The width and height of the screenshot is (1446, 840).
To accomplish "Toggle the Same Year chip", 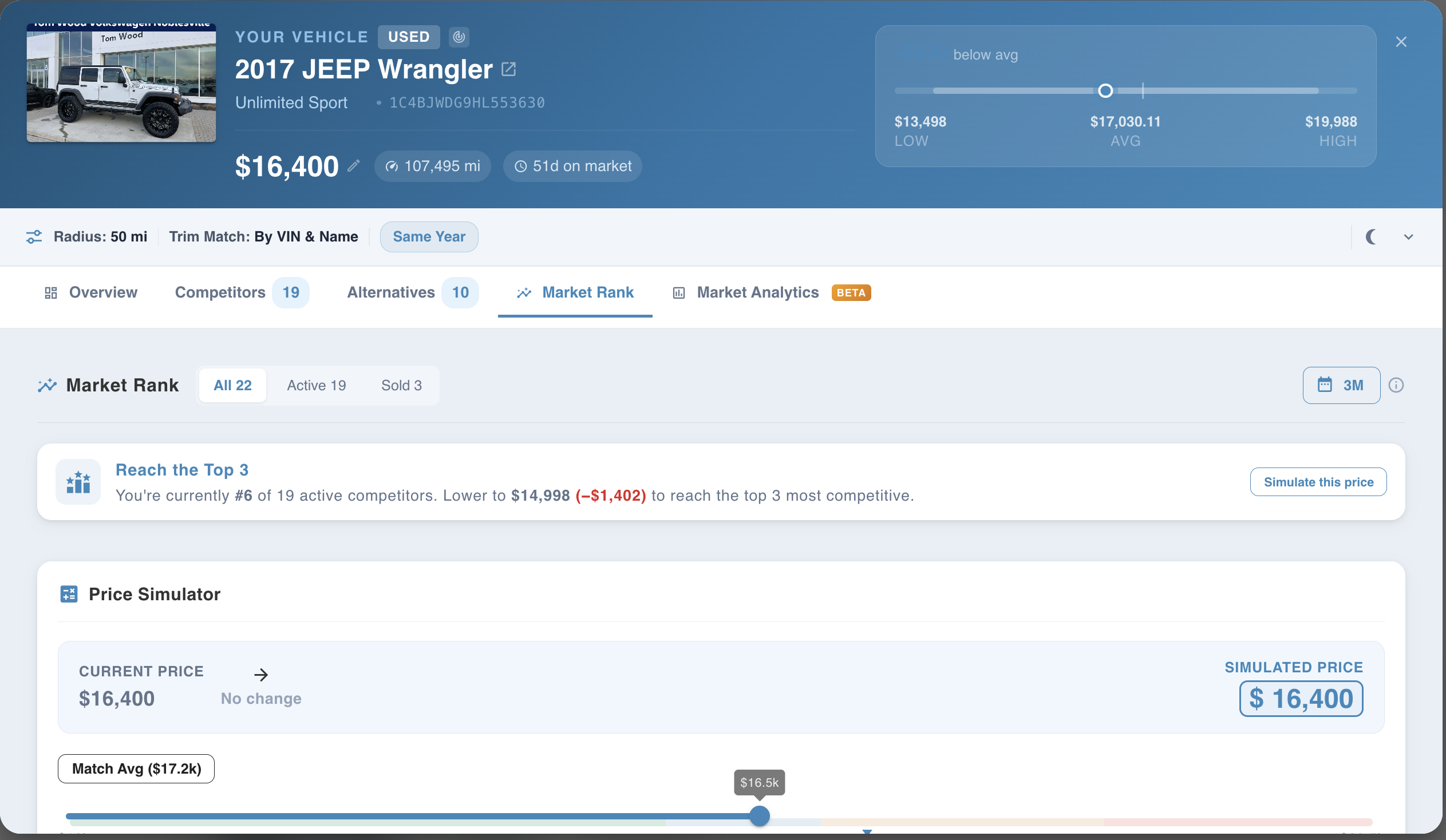I will tap(429, 237).
